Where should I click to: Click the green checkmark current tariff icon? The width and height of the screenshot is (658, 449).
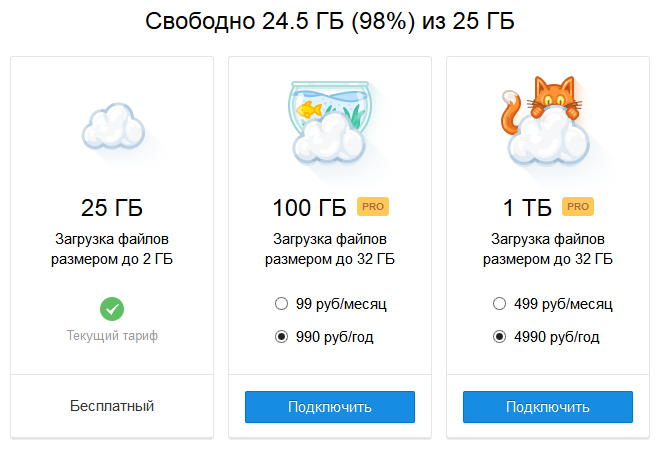(112, 308)
